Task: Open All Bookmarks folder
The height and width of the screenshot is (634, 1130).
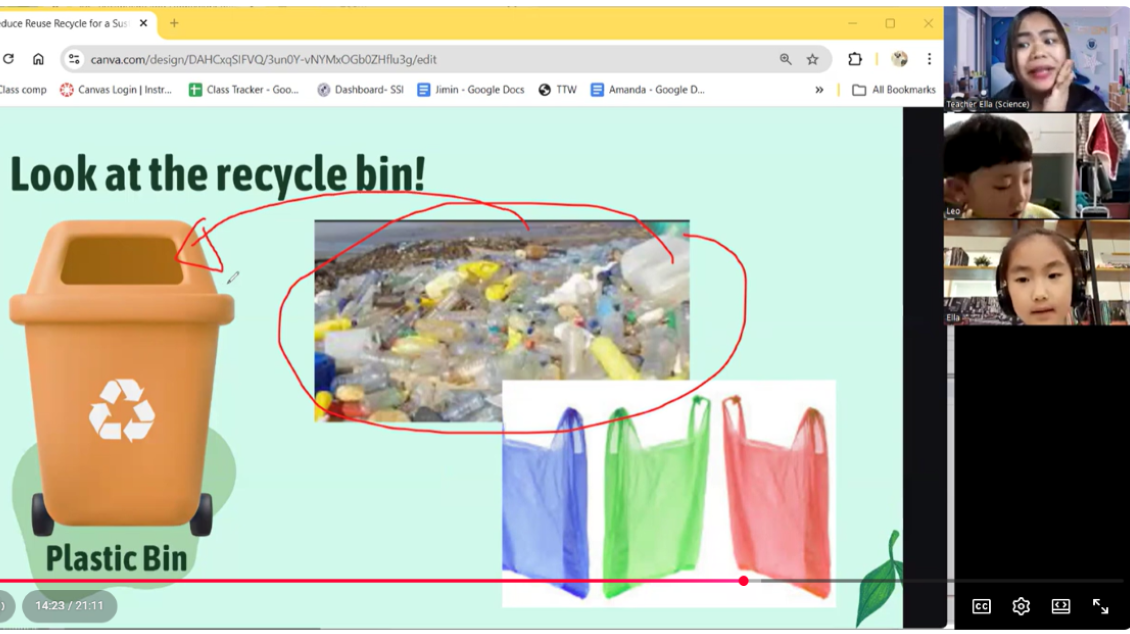Action: click(893, 90)
